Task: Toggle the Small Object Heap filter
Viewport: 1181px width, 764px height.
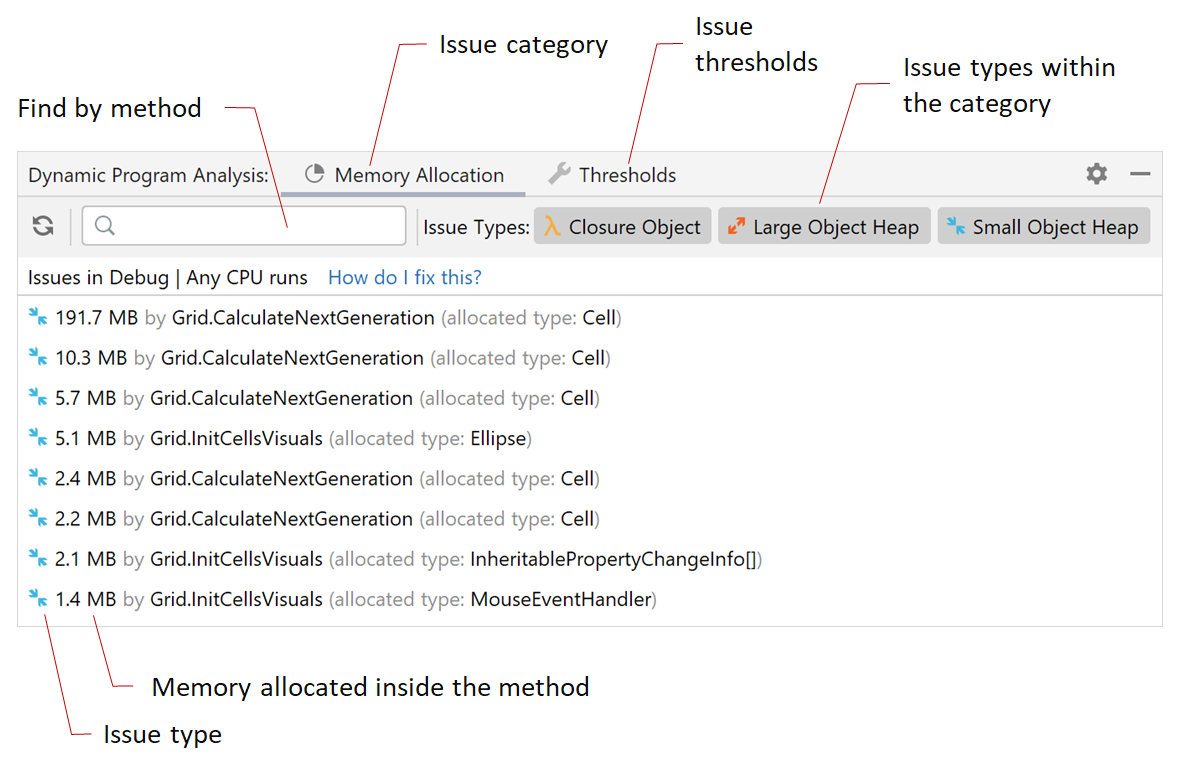Action: point(1043,226)
